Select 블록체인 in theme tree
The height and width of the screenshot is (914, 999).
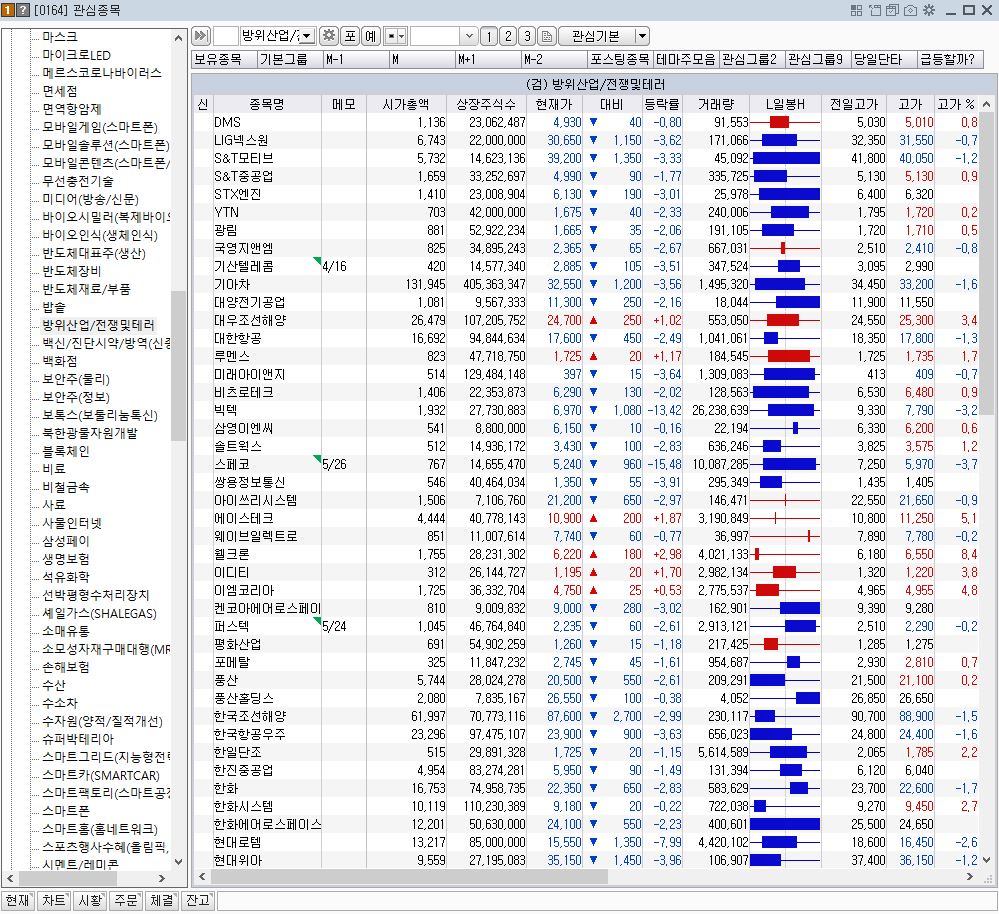[66, 451]
